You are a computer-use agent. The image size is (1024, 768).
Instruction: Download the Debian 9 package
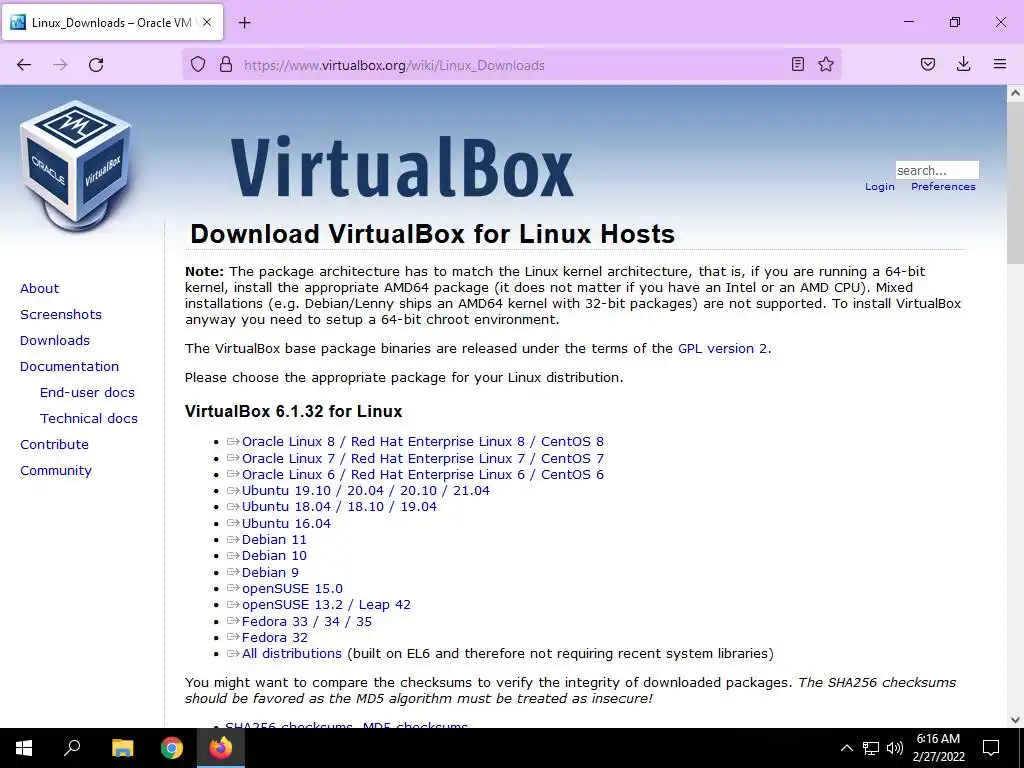tap(270, 573)
